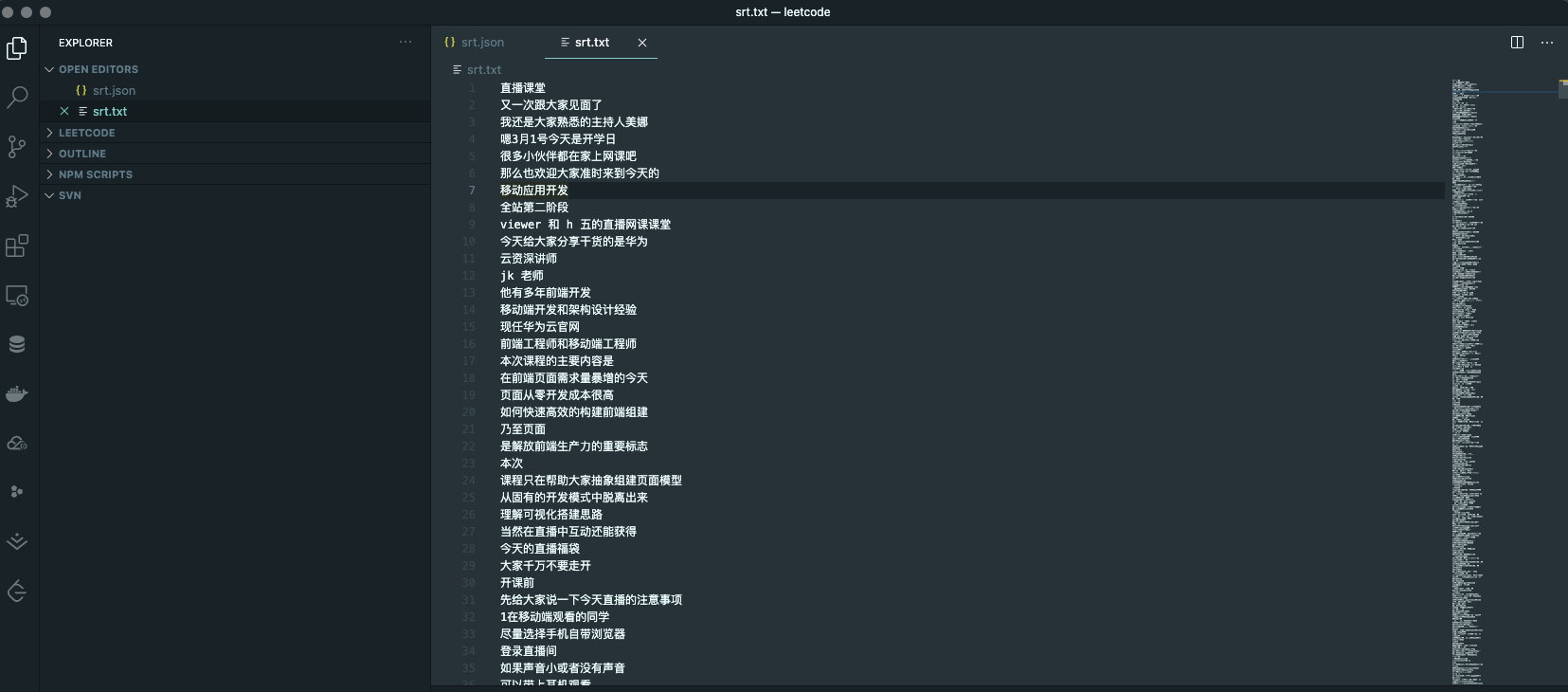Close the srt.txt editor tab
The height and width of the screenshot is (692, 1568).
point(642,42)
